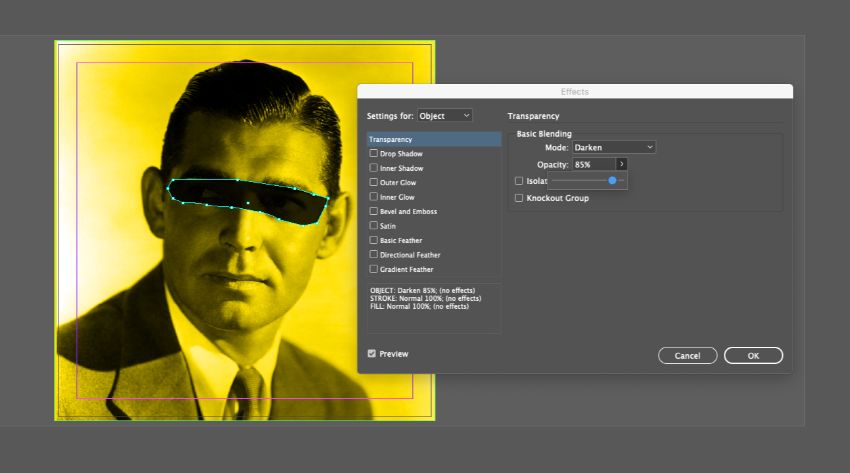The width and height of the screenshot is (850, 473).
Task: Enable the Basic Feather checkbox
Action: (x=374, y=240)
